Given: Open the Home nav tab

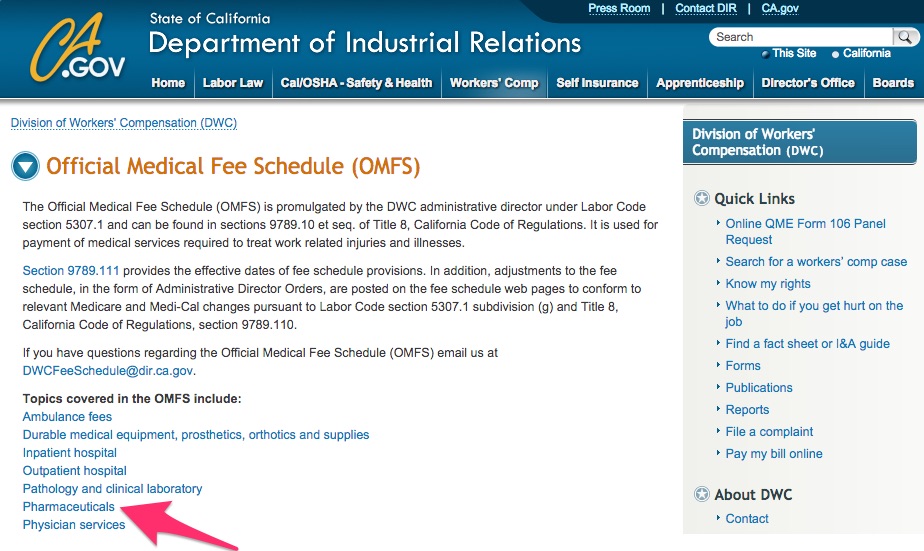Looking at the screenshot, I should (168, 83).
